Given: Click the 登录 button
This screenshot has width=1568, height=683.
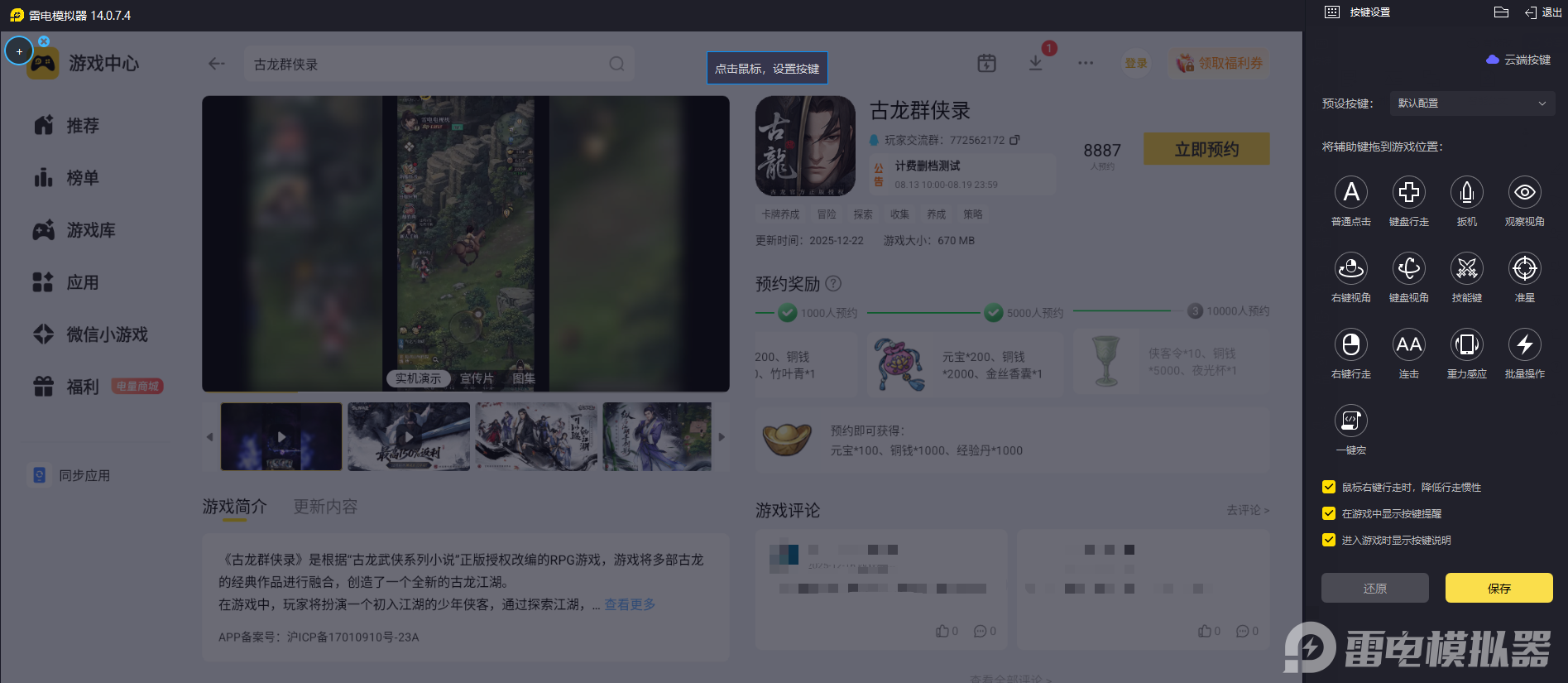Looking at the screenshot, I should point(1136,63).
